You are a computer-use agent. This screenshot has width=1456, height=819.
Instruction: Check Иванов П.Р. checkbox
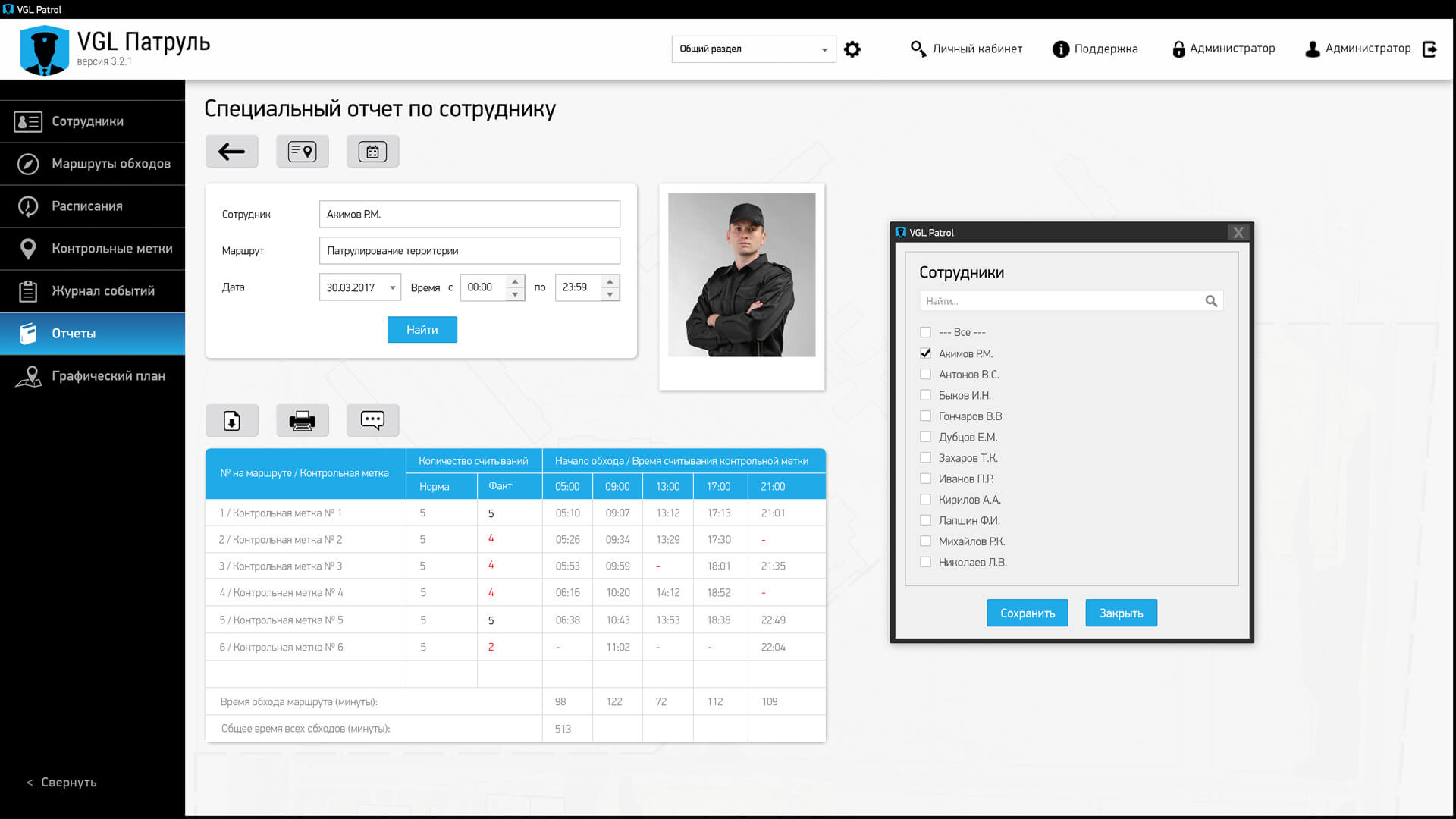(x=925, y=479)
